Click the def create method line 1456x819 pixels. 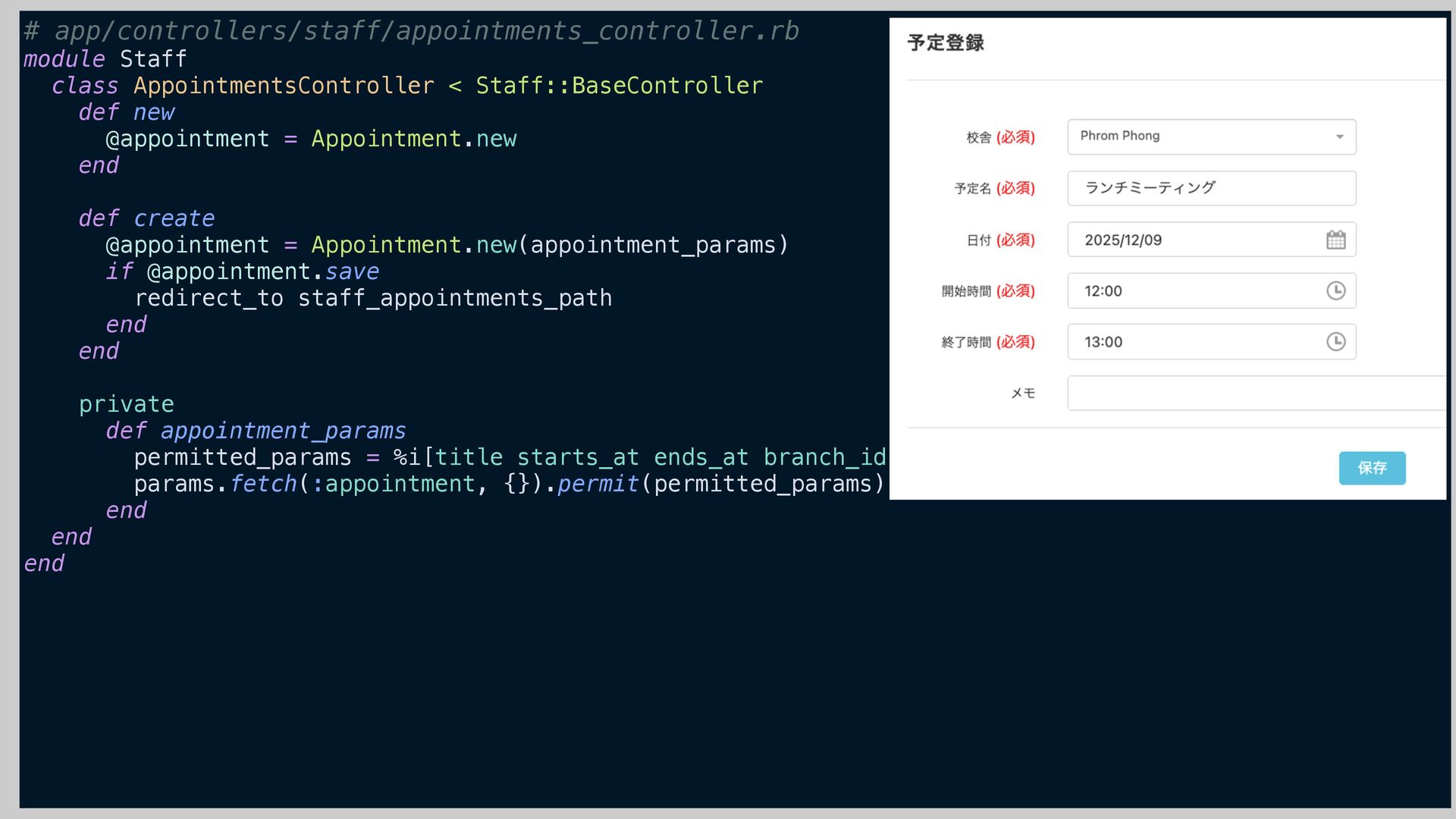click(x=146, y=218)
